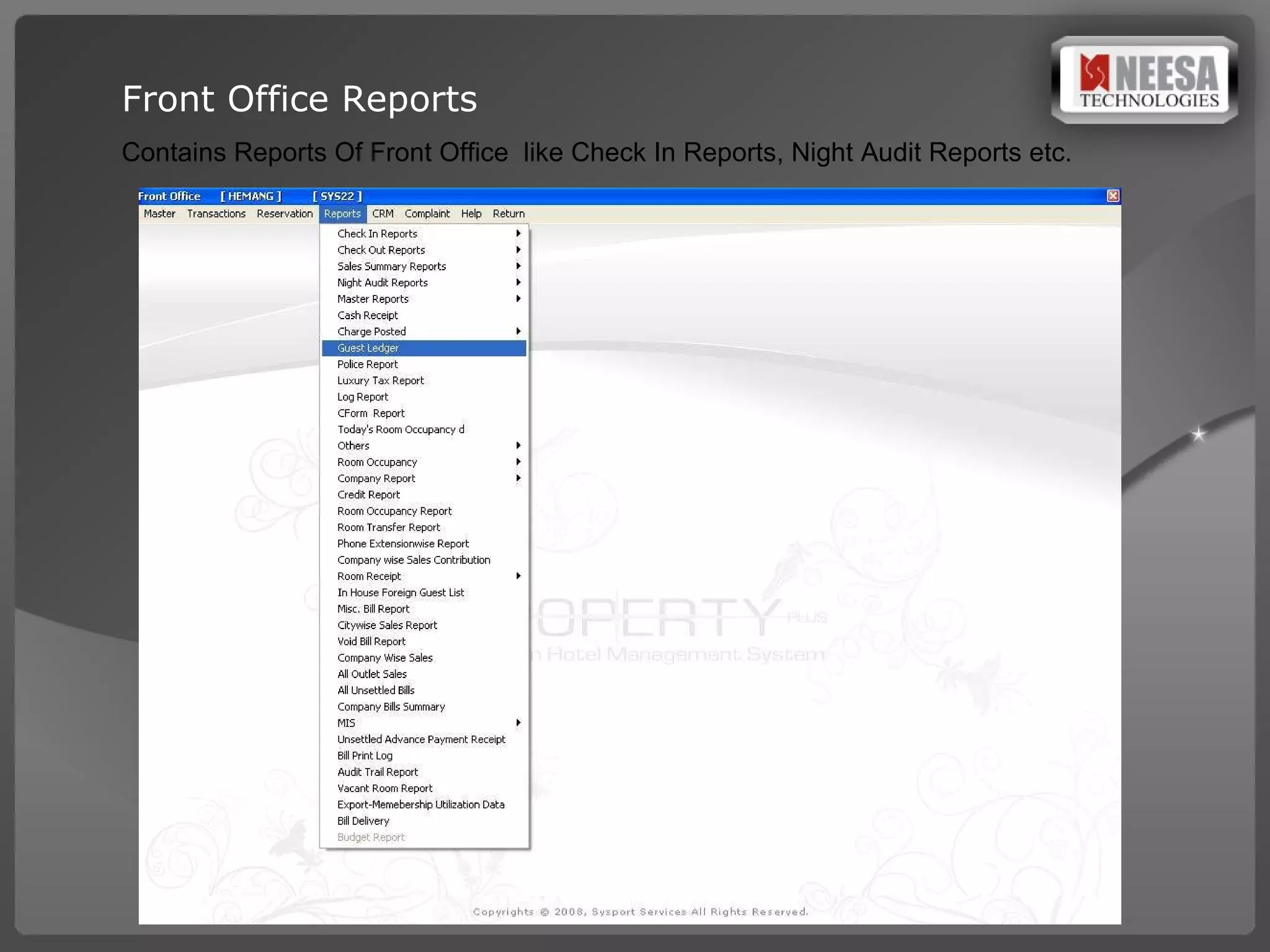Select All Outlet Sales
The width and height of the screenshot is (1270, 952).
tap(424, 674)
